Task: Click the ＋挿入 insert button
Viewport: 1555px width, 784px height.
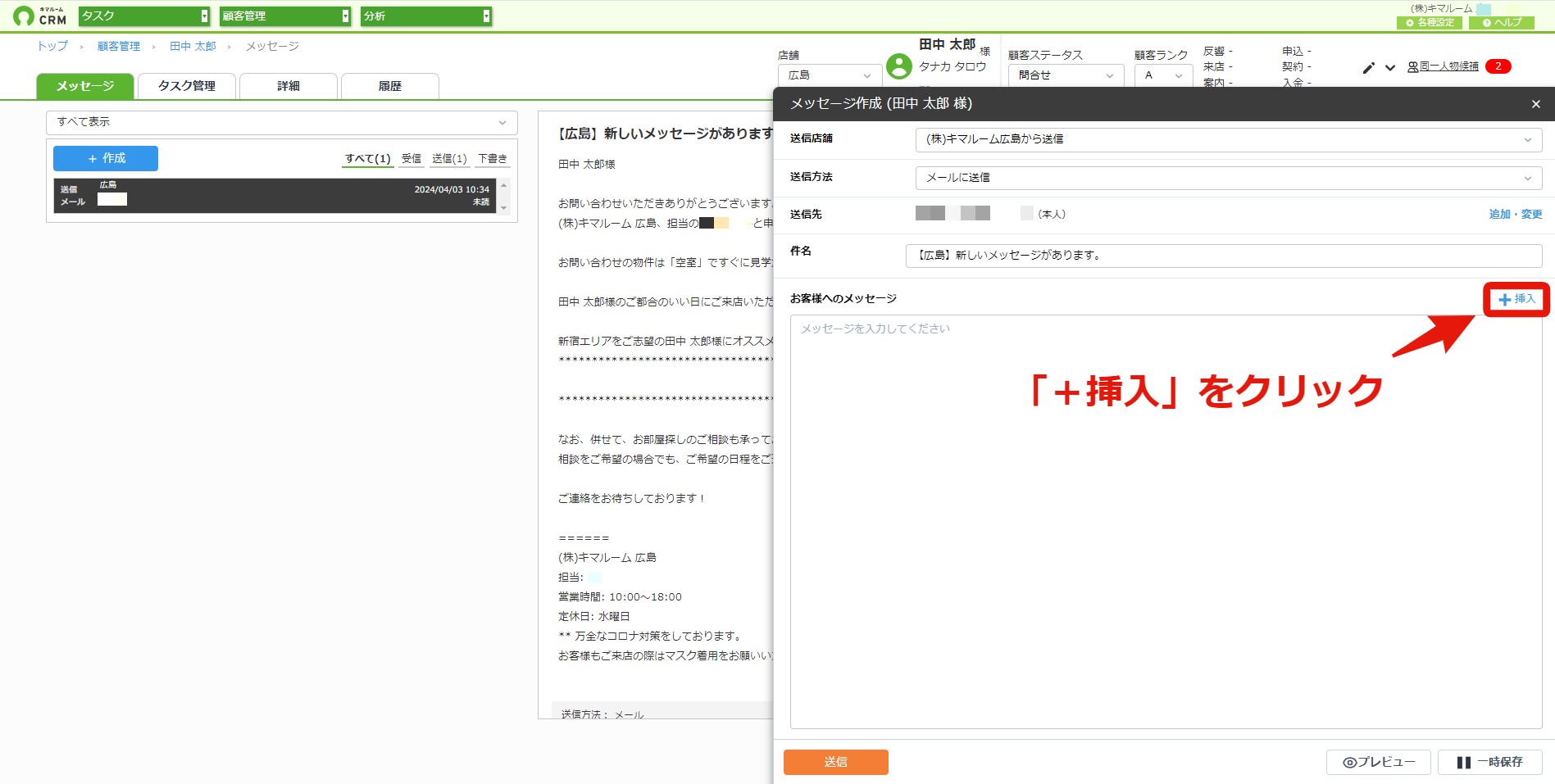Action: pos(1516,299)
